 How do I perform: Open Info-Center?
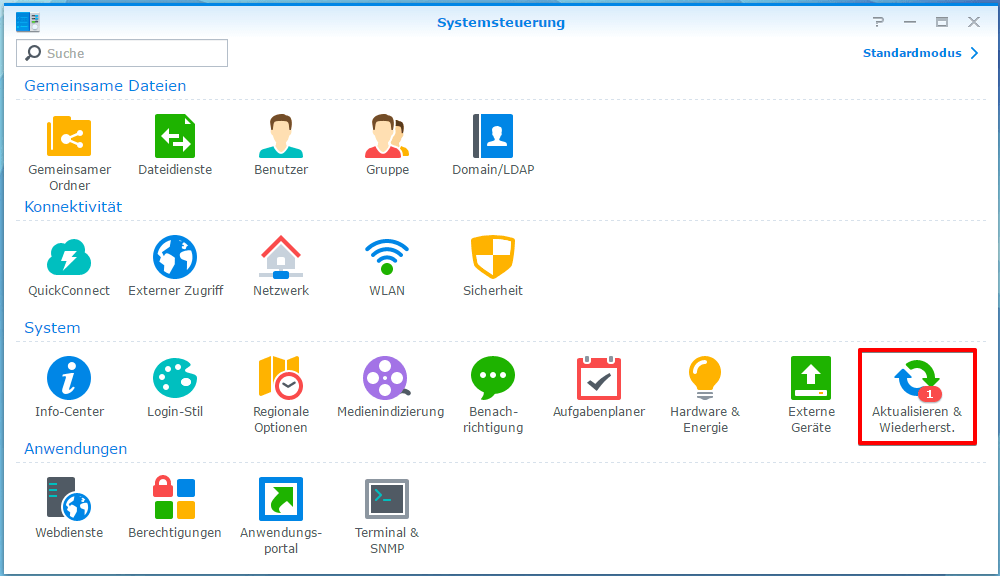tap(69, 378)
